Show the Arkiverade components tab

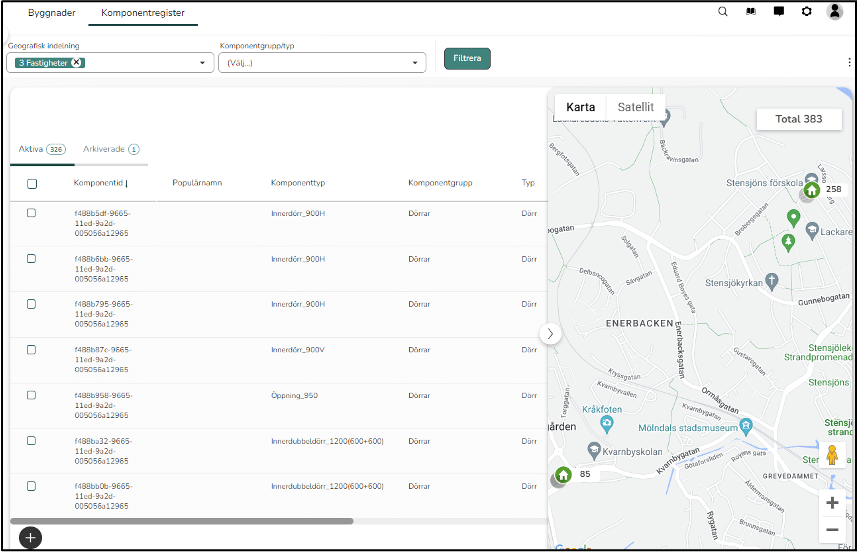coord(111,149)
